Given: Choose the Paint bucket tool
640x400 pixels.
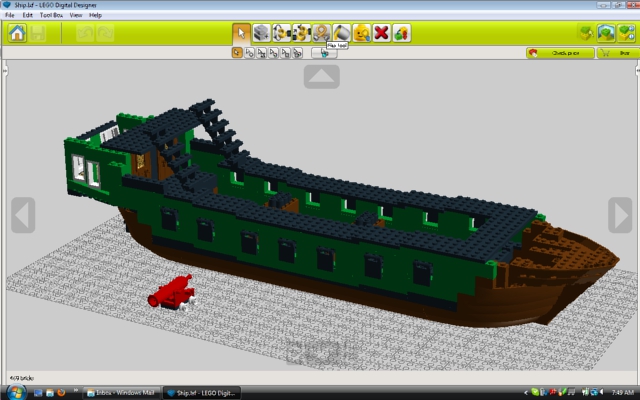Looking at the screenshot, I should point(342,33).
